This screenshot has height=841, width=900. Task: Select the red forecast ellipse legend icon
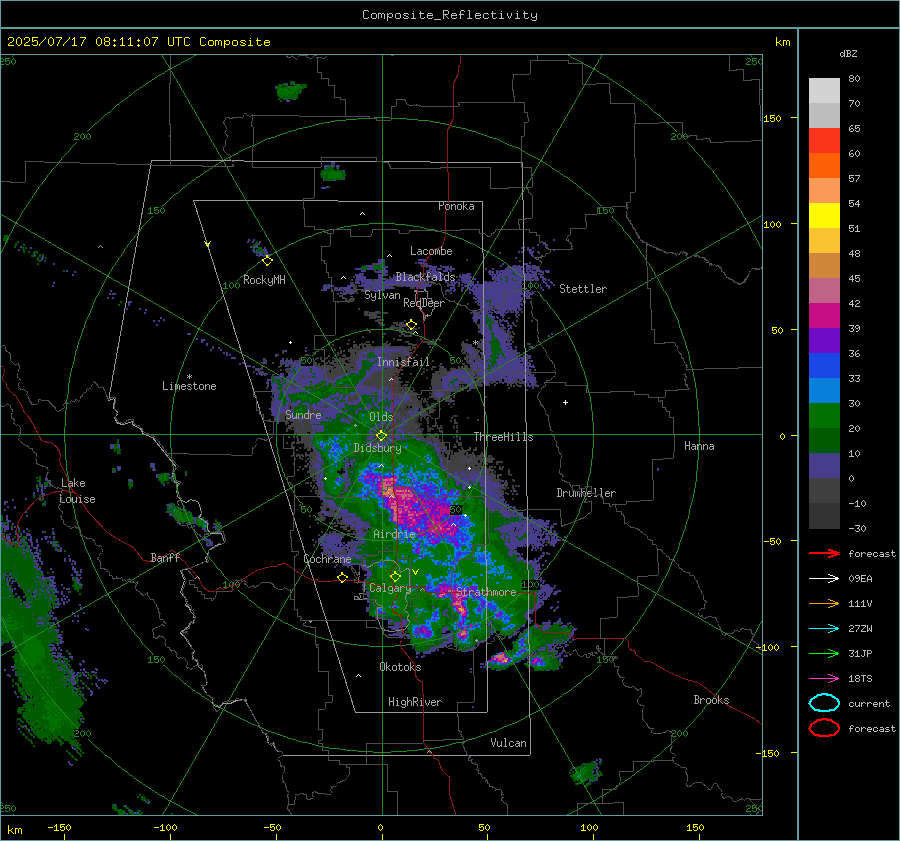click(824, 728)
